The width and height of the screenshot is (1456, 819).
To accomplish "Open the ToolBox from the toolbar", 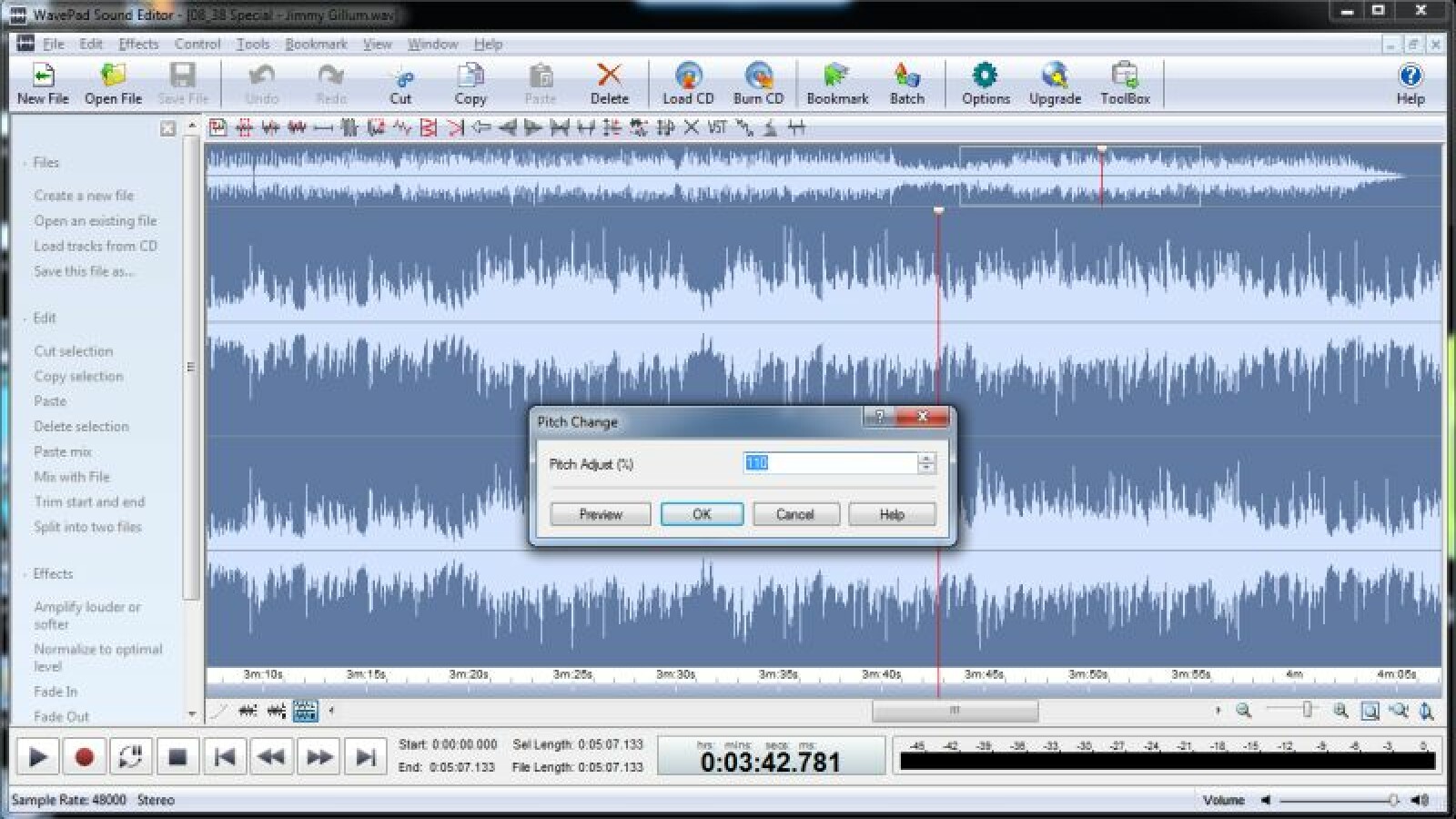I will click(x=1127, y=82).
